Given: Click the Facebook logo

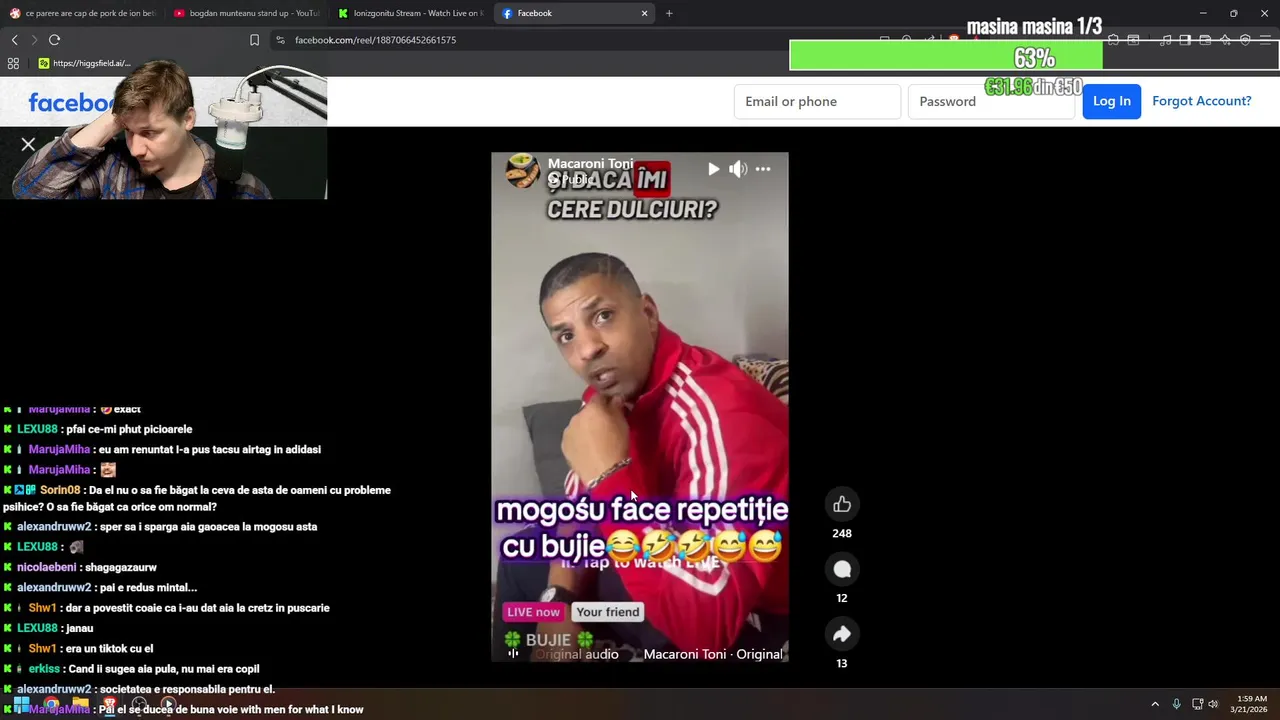Looking at the screenshot, I should point(72,102).
